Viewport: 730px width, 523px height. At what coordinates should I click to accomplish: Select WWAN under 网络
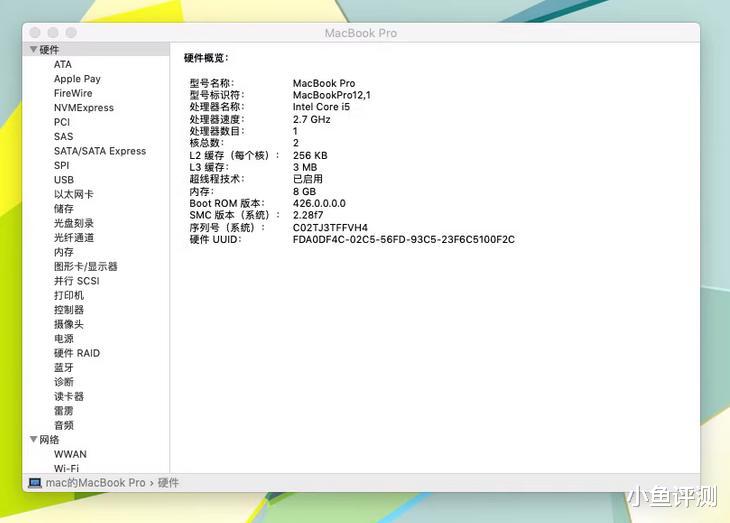70,454
